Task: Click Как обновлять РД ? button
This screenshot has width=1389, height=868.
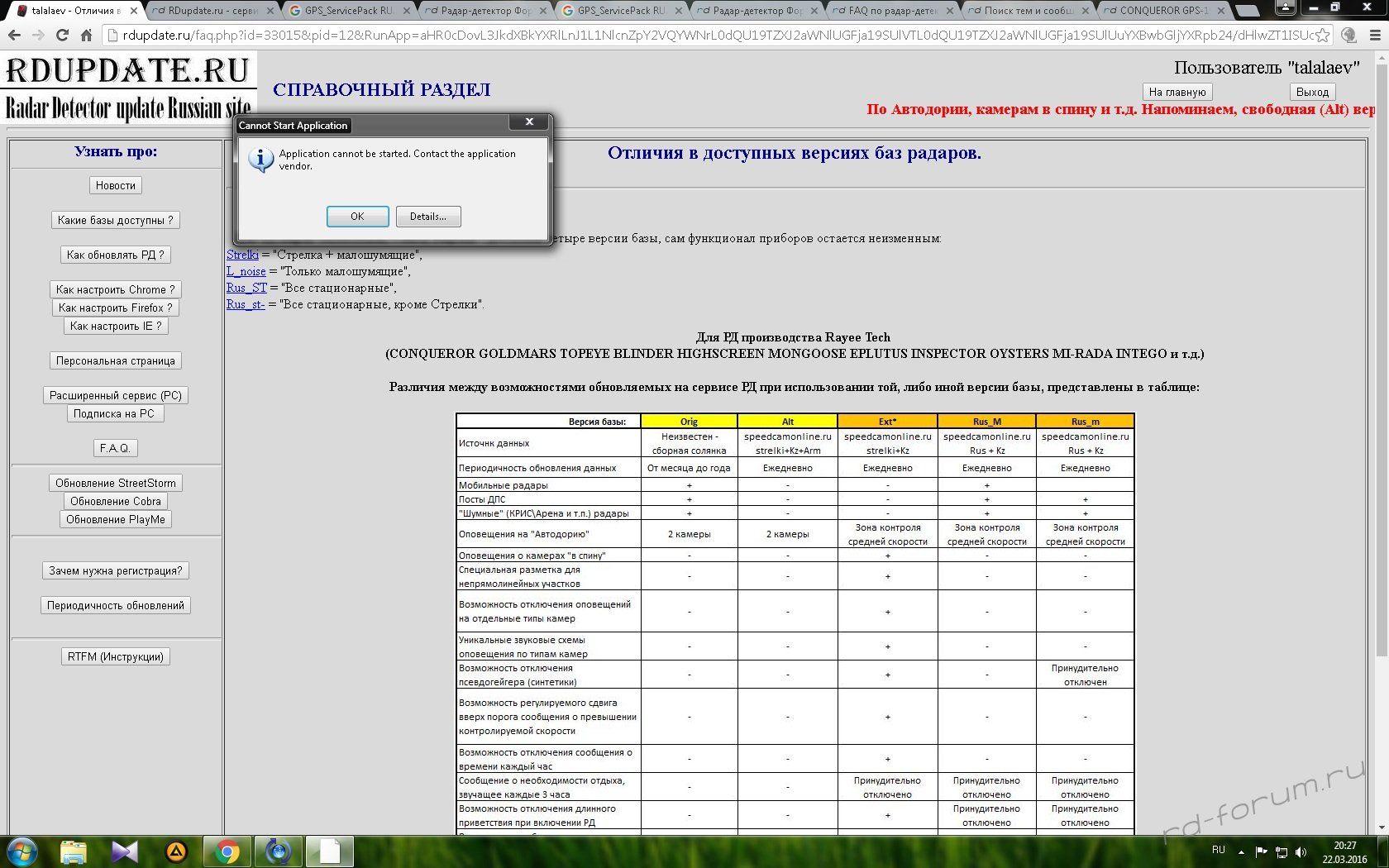Action: coord(116,255)
